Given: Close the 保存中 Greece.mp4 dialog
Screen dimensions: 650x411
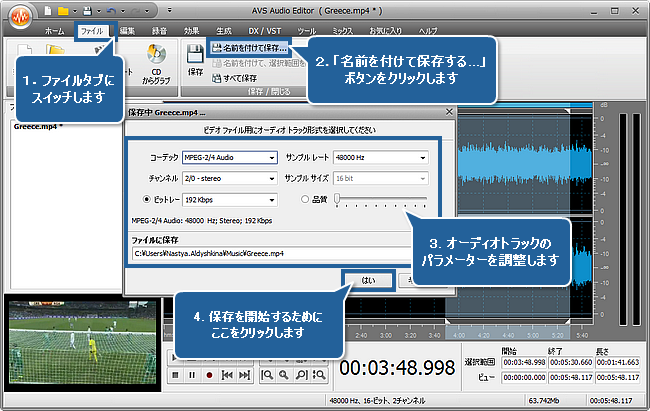Looking at the screenshot, I should pyautogui.click(x=449, y=112).
